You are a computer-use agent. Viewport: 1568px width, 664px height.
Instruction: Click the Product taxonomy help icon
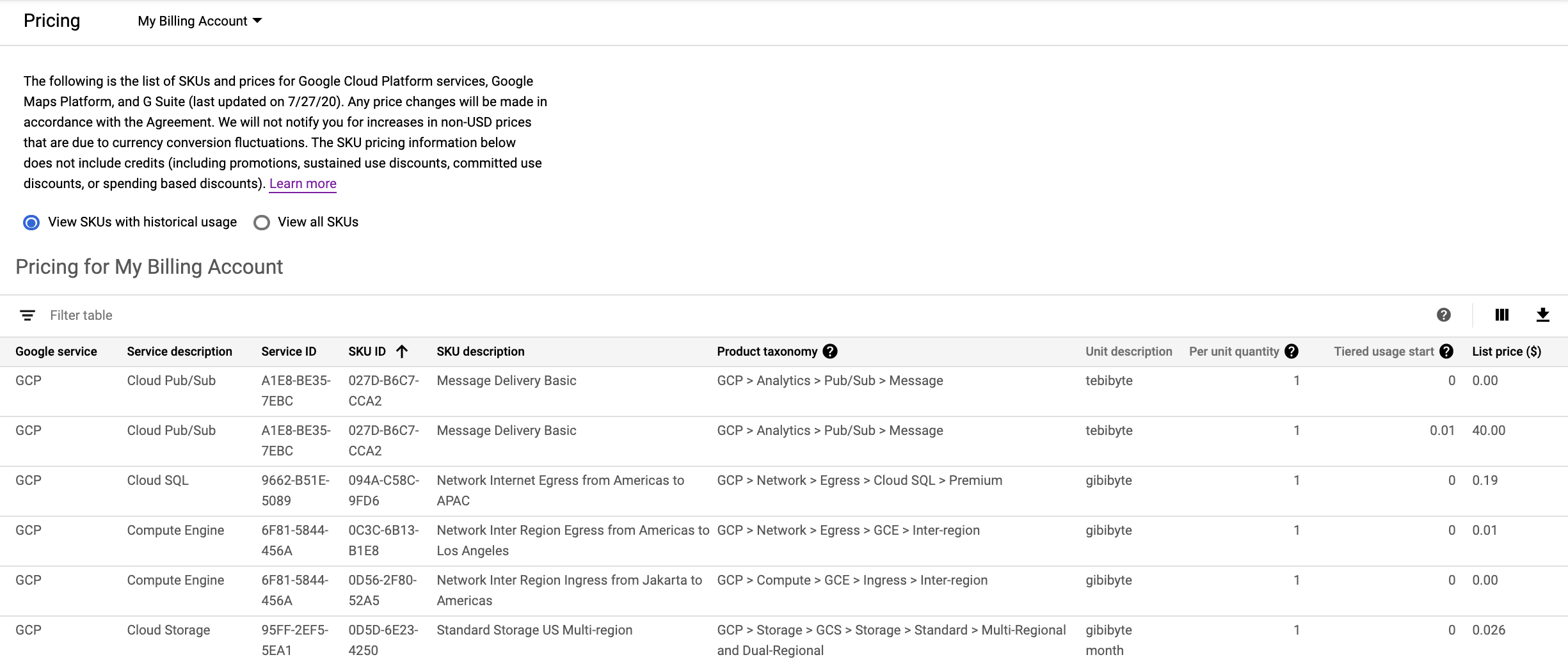830,351
